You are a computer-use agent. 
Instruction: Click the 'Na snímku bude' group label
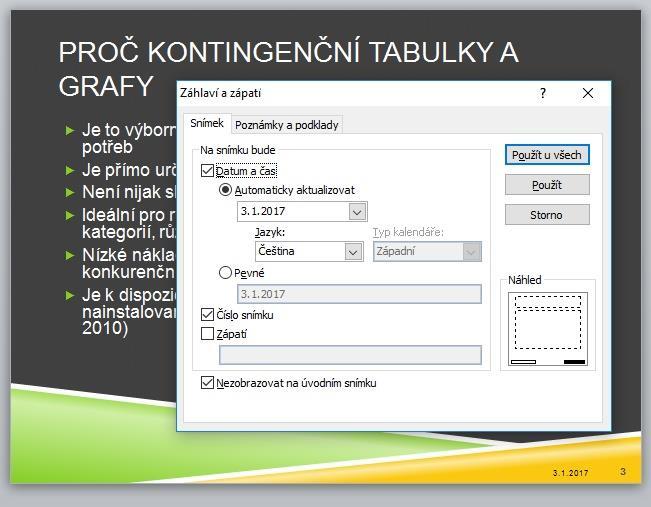[x=237, y=150]
